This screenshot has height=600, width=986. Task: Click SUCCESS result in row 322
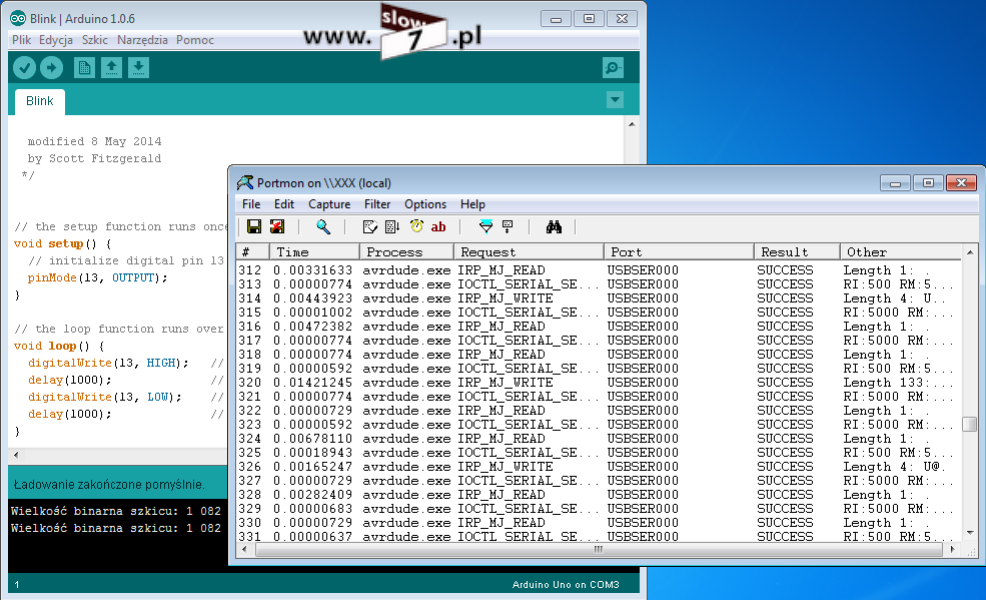785,411
